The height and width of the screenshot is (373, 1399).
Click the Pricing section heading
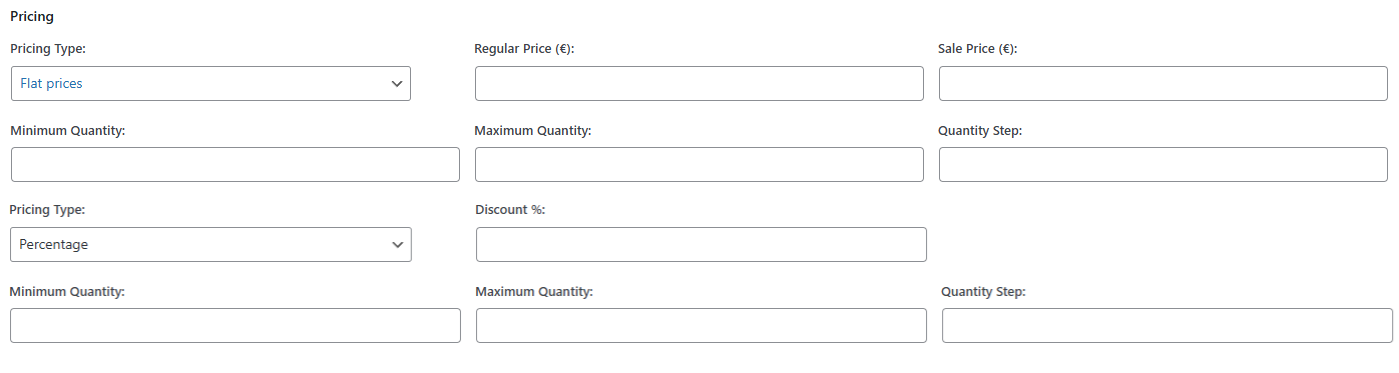click(32, 16)
